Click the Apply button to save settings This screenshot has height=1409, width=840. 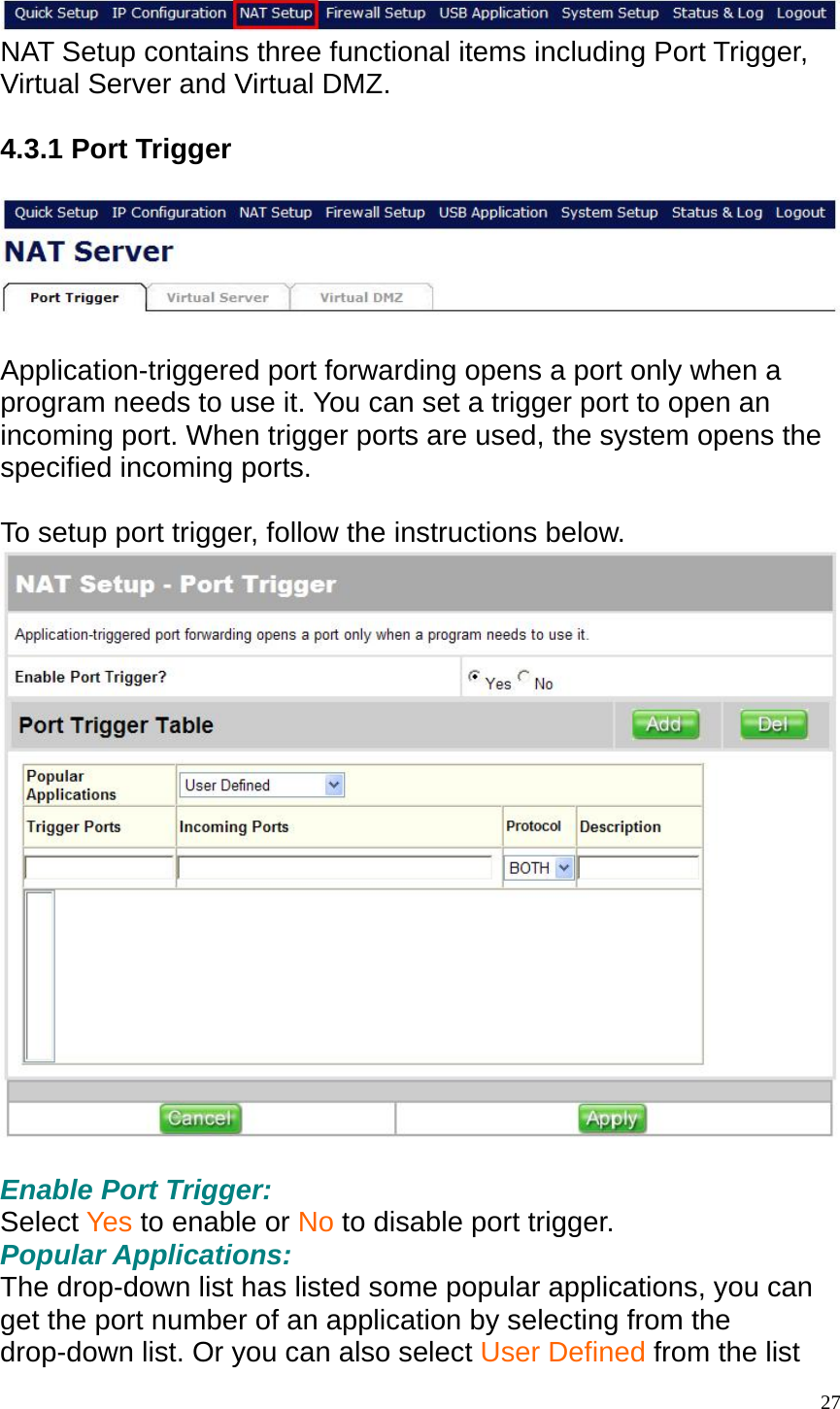click(x=611, y=1119)
